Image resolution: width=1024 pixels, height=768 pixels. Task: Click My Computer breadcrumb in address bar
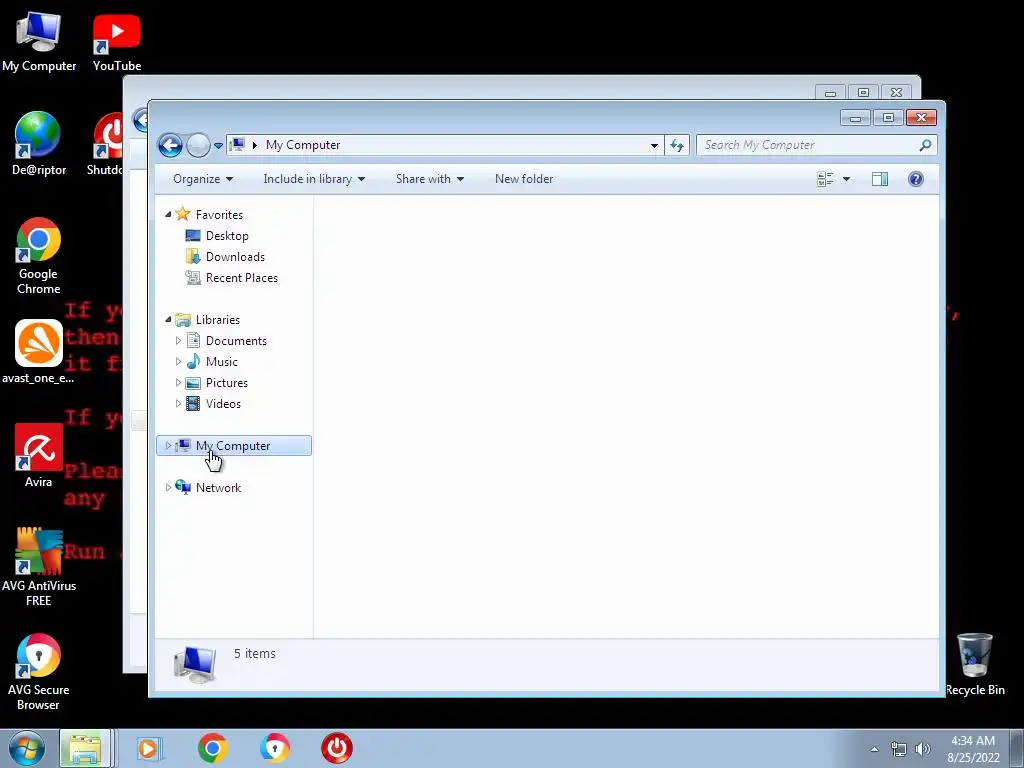coord(303,145)
